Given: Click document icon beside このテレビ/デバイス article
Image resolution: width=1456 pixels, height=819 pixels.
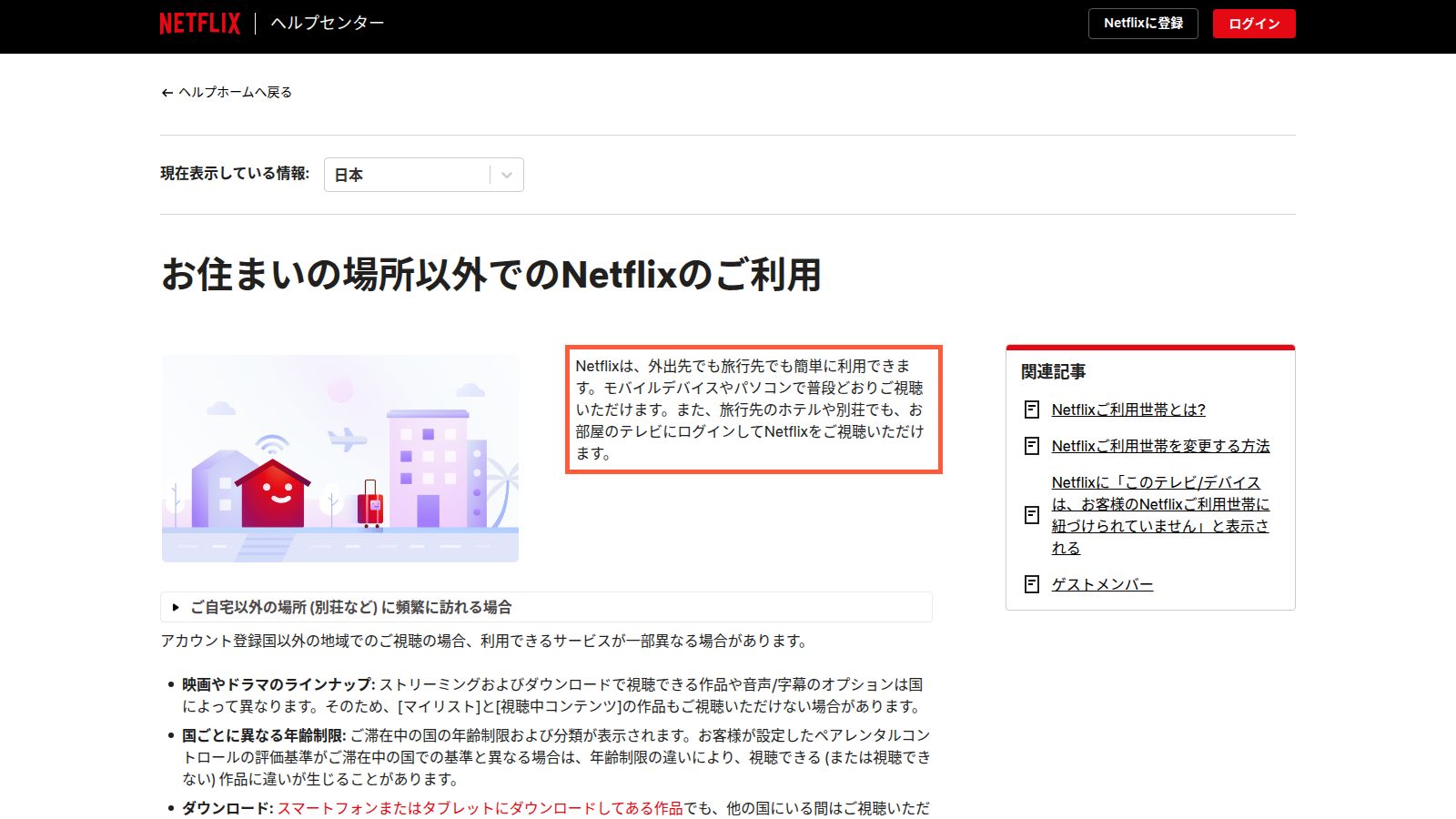Looking at the screenshot, I should tap(1032, 515).
